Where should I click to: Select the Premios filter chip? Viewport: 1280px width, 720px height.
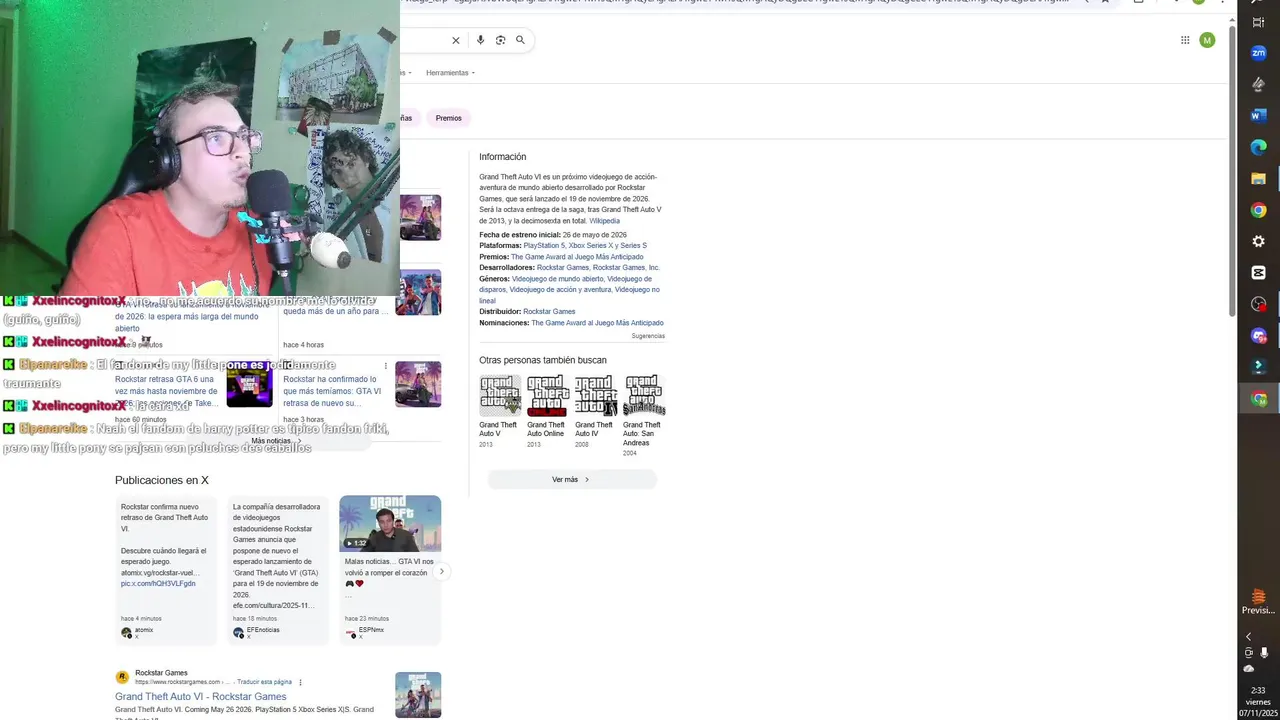pyautogui.click(x=449, y=118)
